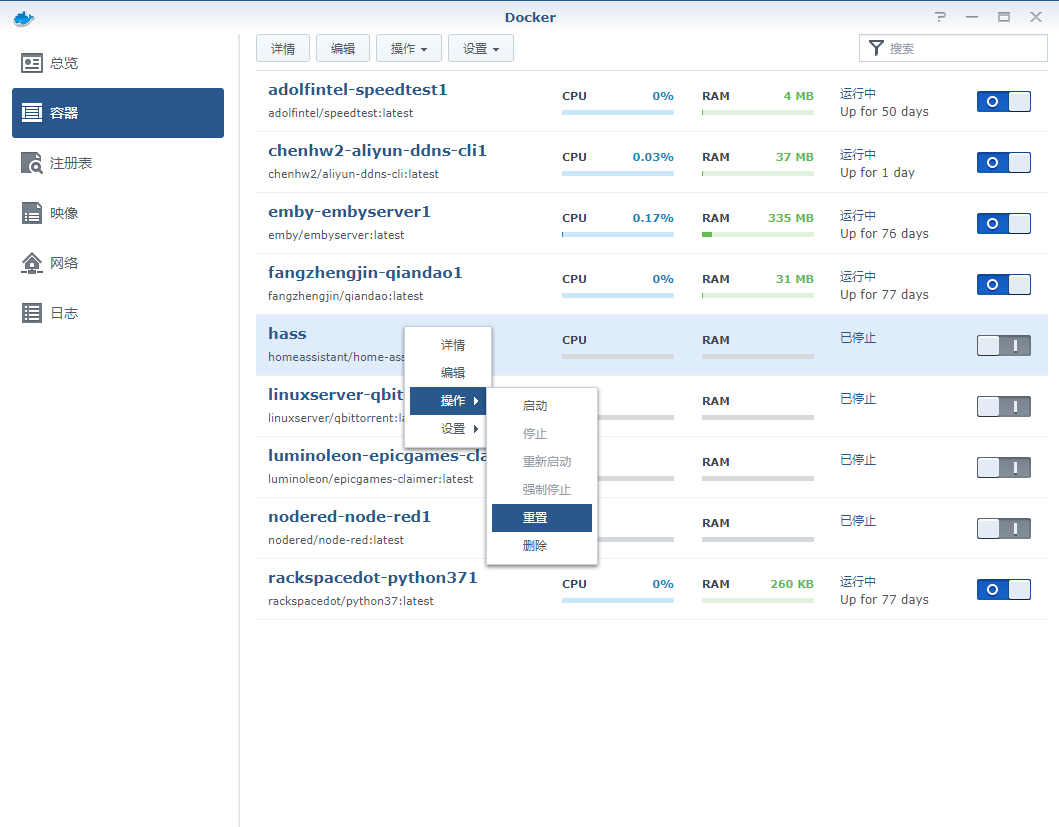Click emby-embyserver1 RAM usage bar

pyautogui.click(x=758, y=234)
